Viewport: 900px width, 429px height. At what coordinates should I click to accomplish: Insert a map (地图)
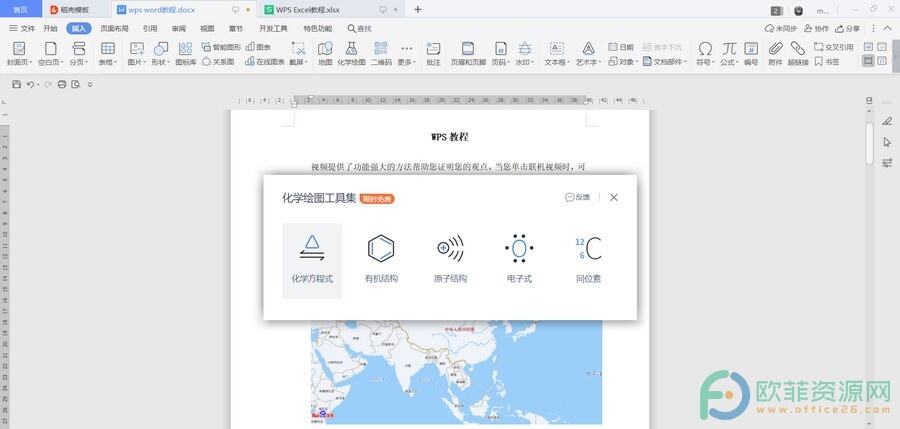coord(325,53)
